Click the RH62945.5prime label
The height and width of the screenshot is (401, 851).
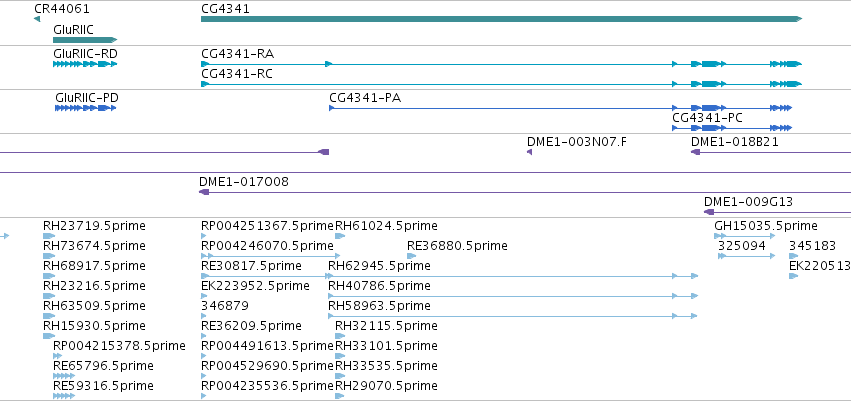pos(379,266)
